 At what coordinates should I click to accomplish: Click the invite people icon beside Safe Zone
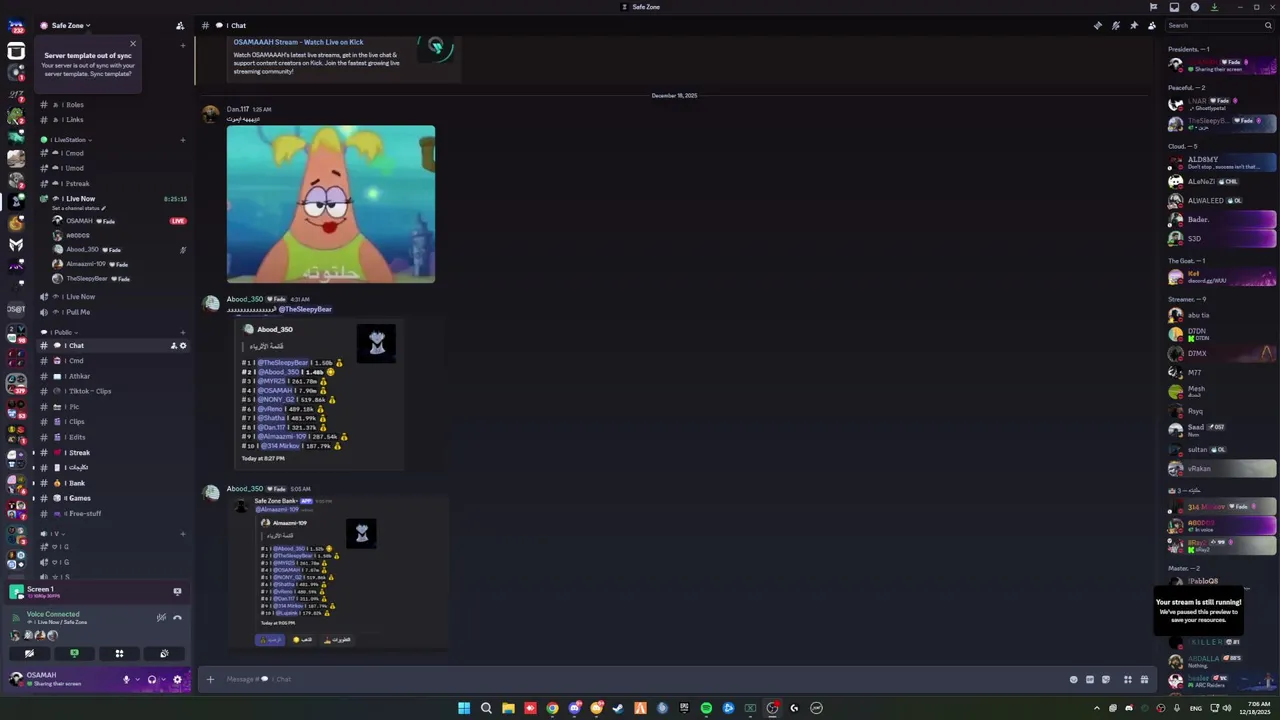point(180,25)
